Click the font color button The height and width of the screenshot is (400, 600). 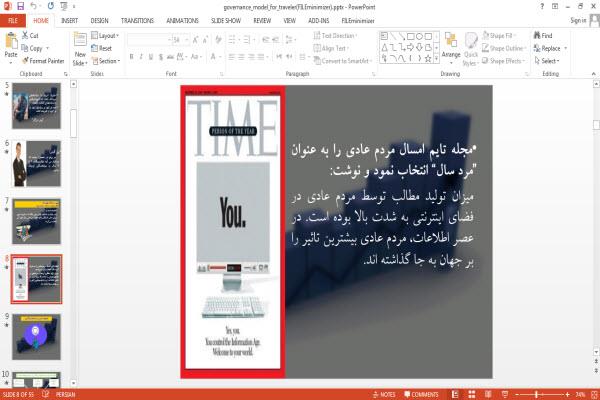click(x=213, y=57)
